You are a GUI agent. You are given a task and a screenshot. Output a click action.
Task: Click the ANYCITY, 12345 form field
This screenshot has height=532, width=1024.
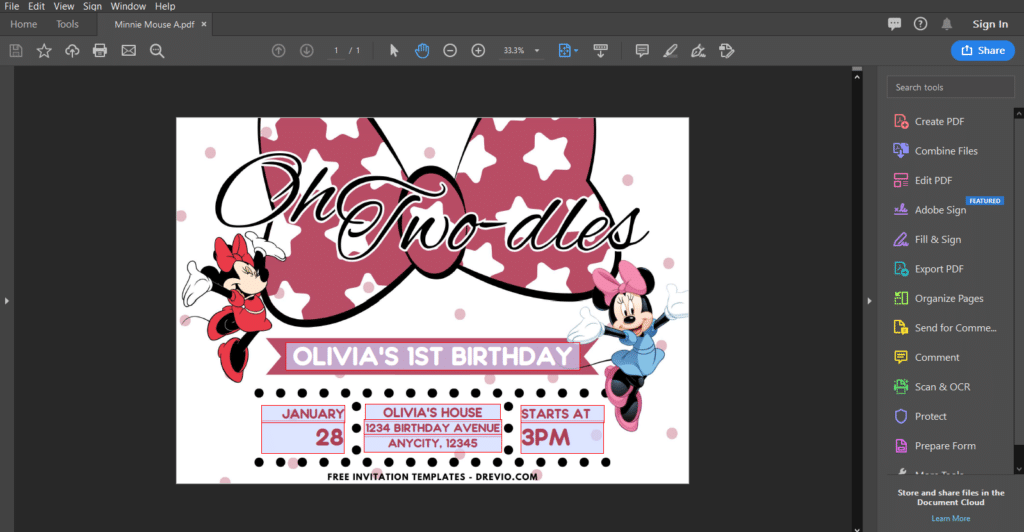432,444
